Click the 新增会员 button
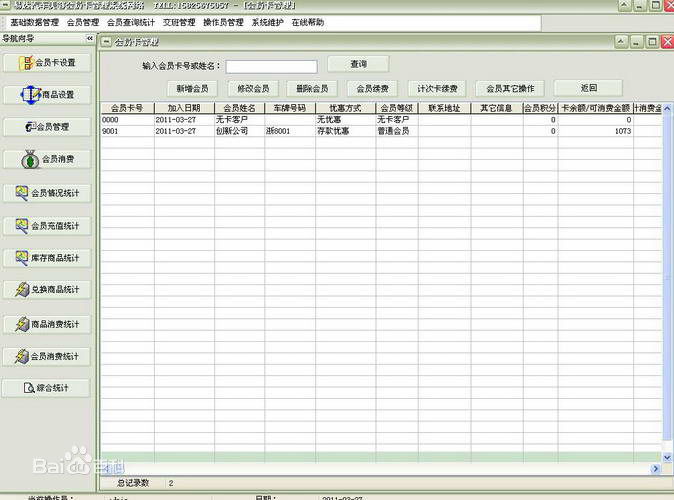 tap(192, 89)
